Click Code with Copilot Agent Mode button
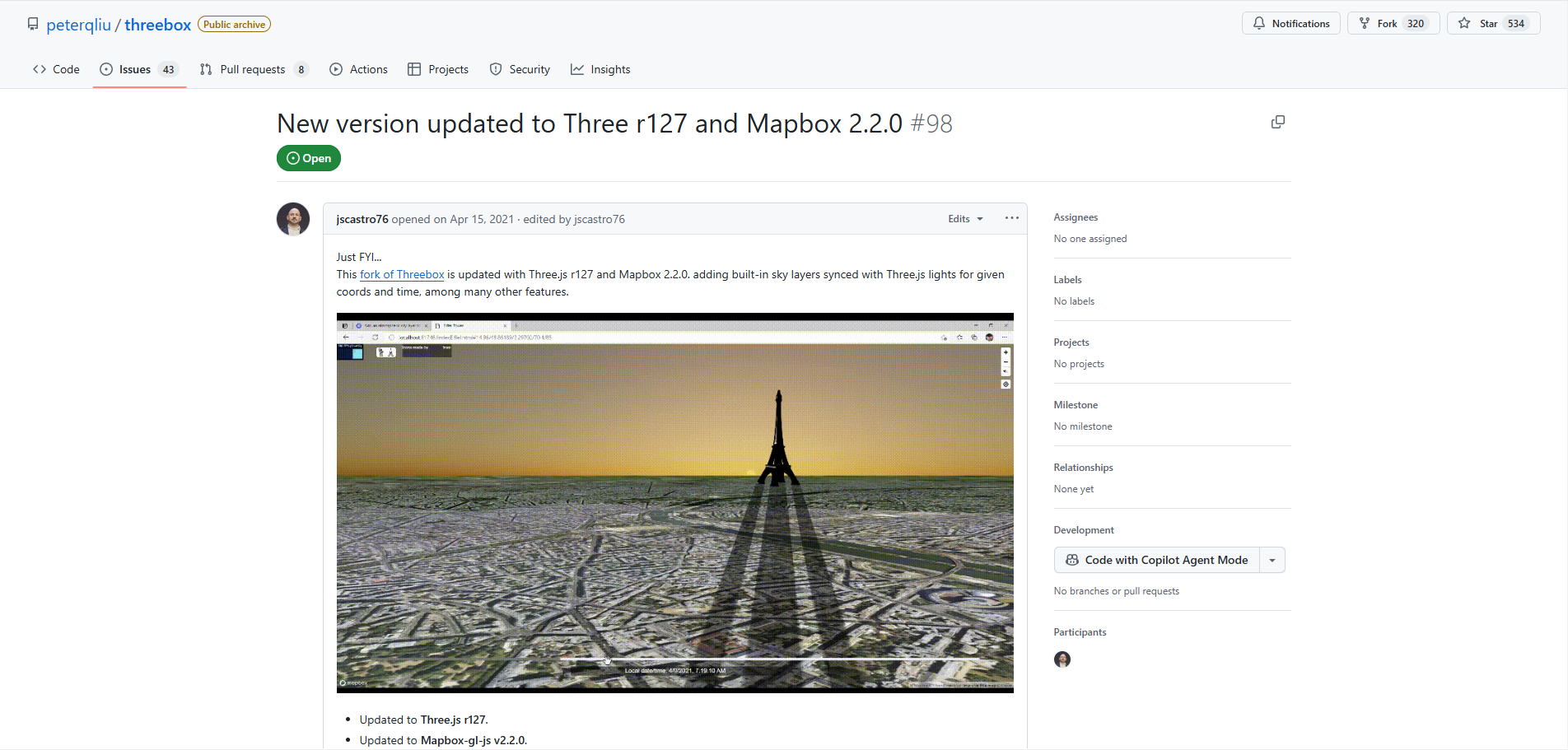 pyautogui.click(x=1157, y=560)
